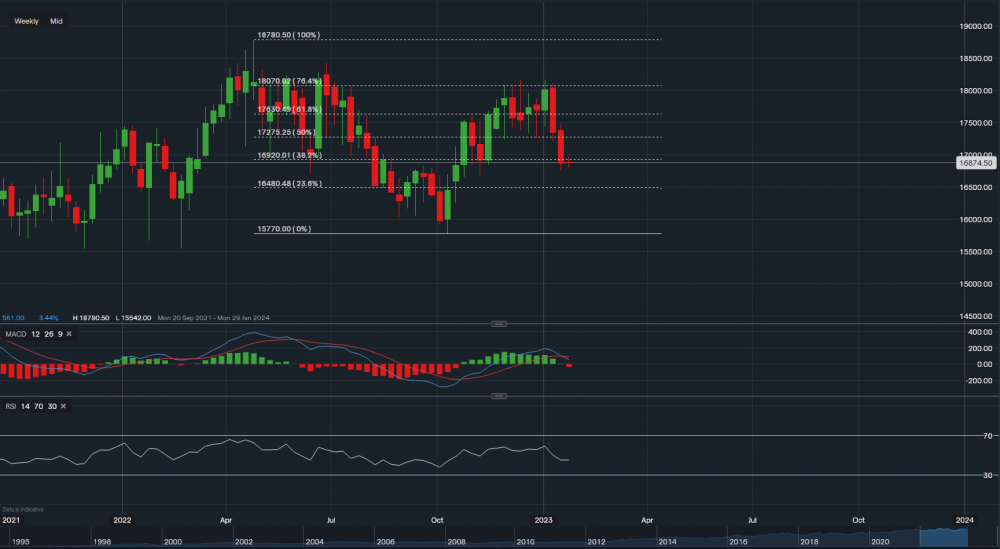Jump to 2014 in history navigator
This screenshot has width=1000, height=549.
click(x=667, y=542)
